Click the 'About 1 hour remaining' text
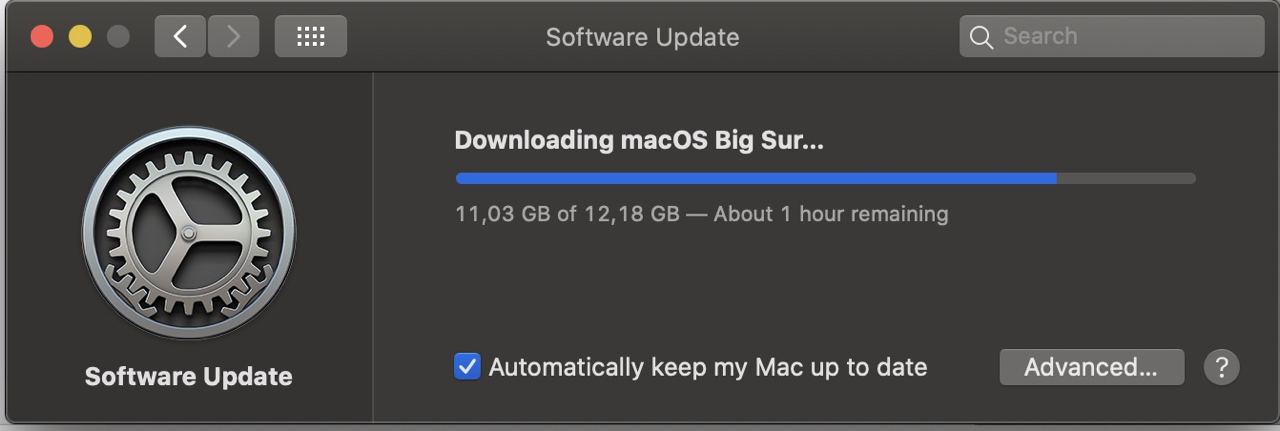This screenshot has width=1280, height=431. click(831, 214)
